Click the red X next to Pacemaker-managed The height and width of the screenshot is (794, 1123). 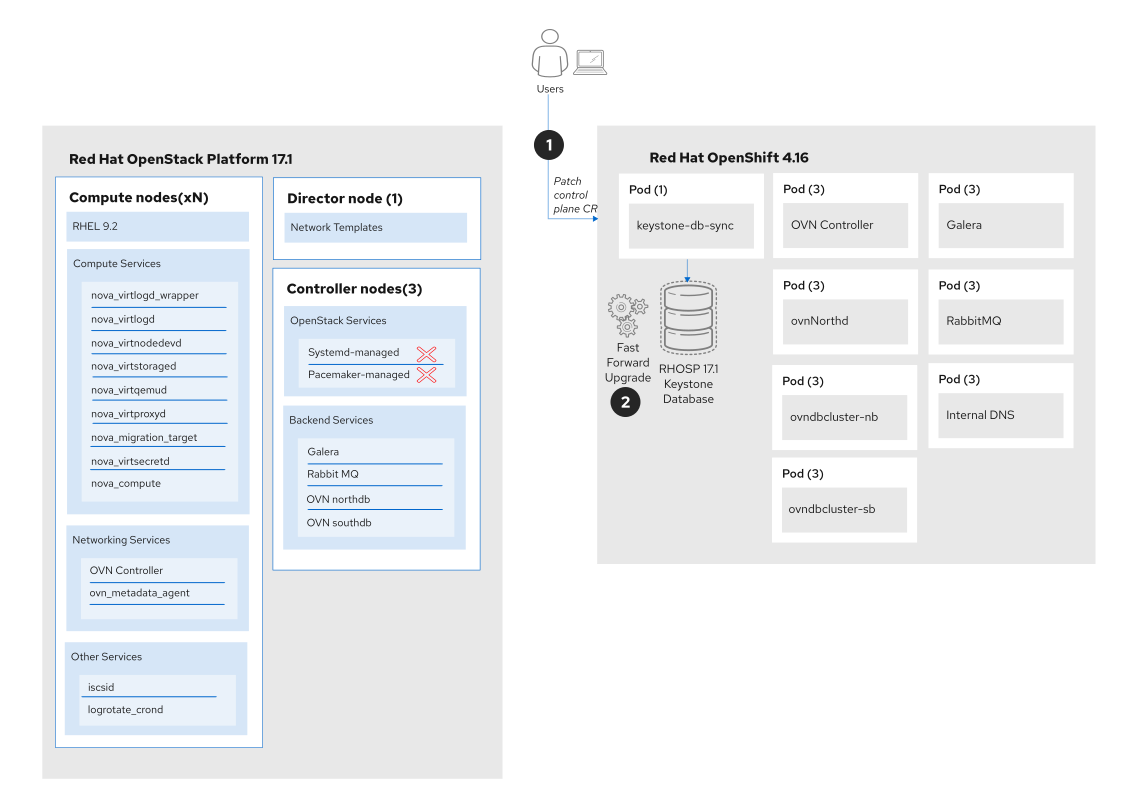[427, 375]
